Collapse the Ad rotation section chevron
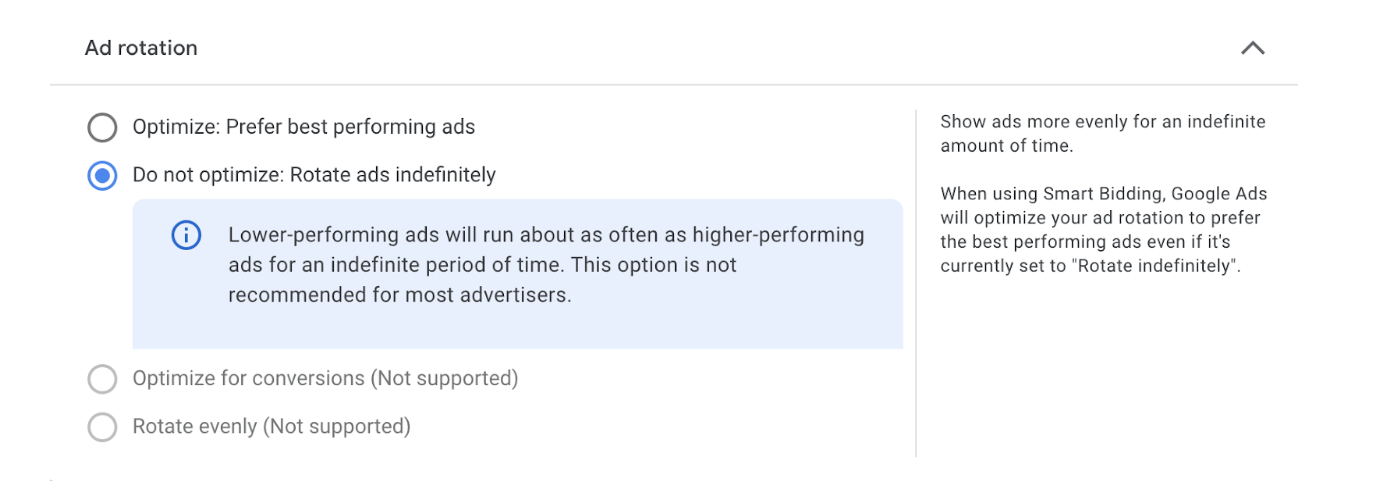 (1252, 48)
